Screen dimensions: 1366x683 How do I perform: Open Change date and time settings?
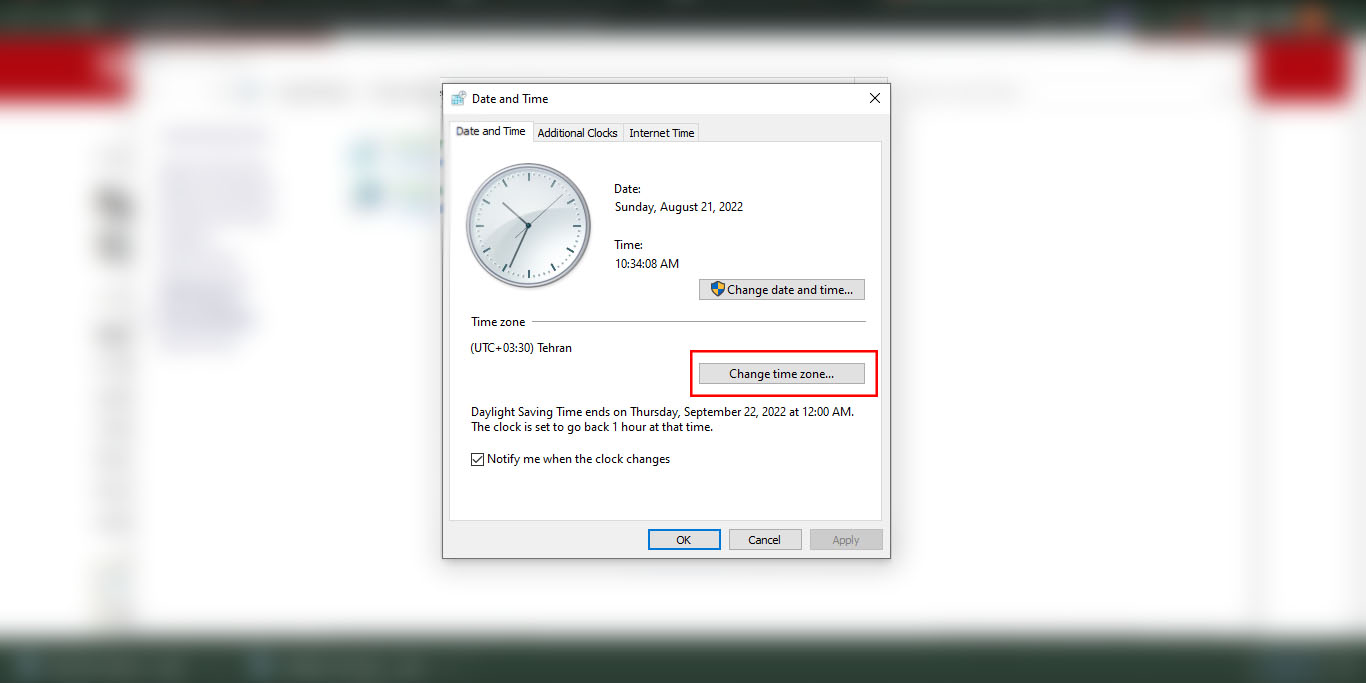coord(782,290)
